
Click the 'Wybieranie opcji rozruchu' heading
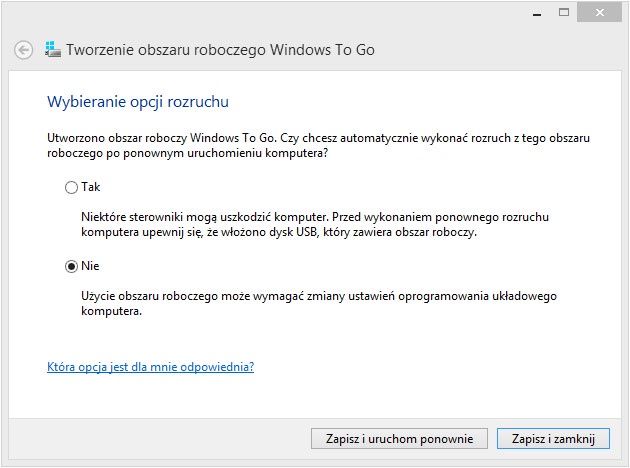point(138,102)
